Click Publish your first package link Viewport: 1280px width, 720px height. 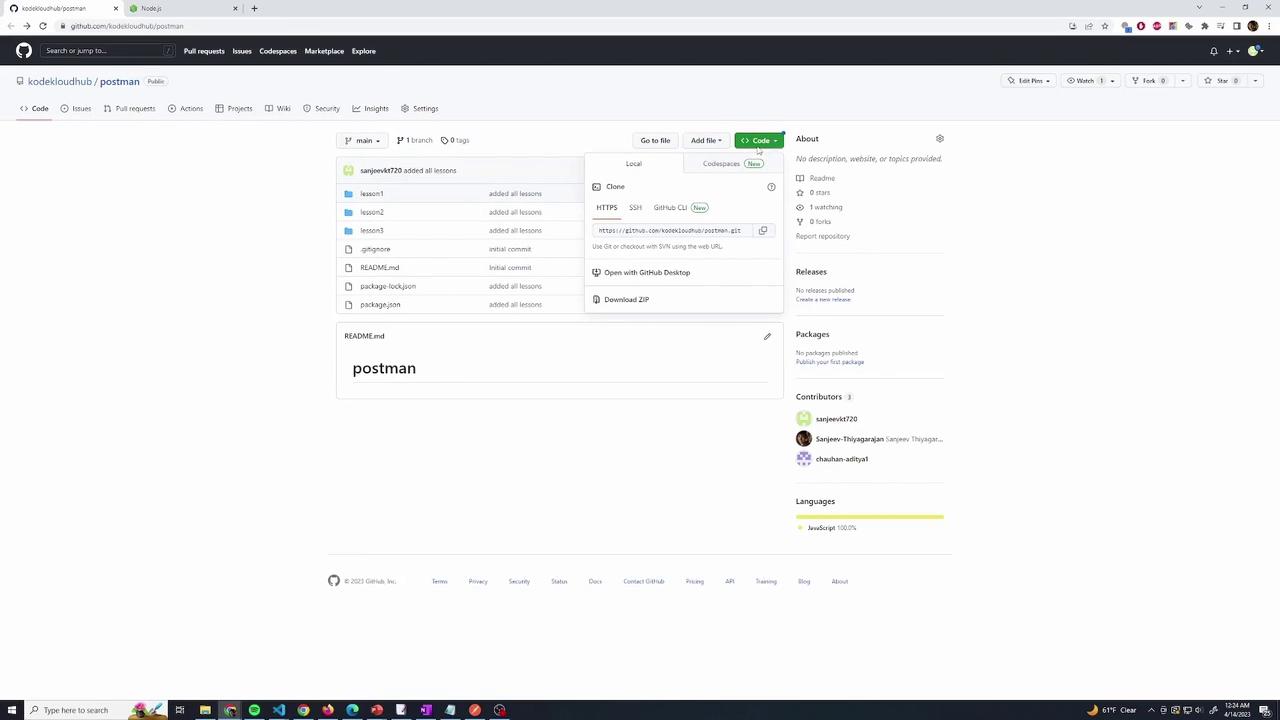click(830, 362)
